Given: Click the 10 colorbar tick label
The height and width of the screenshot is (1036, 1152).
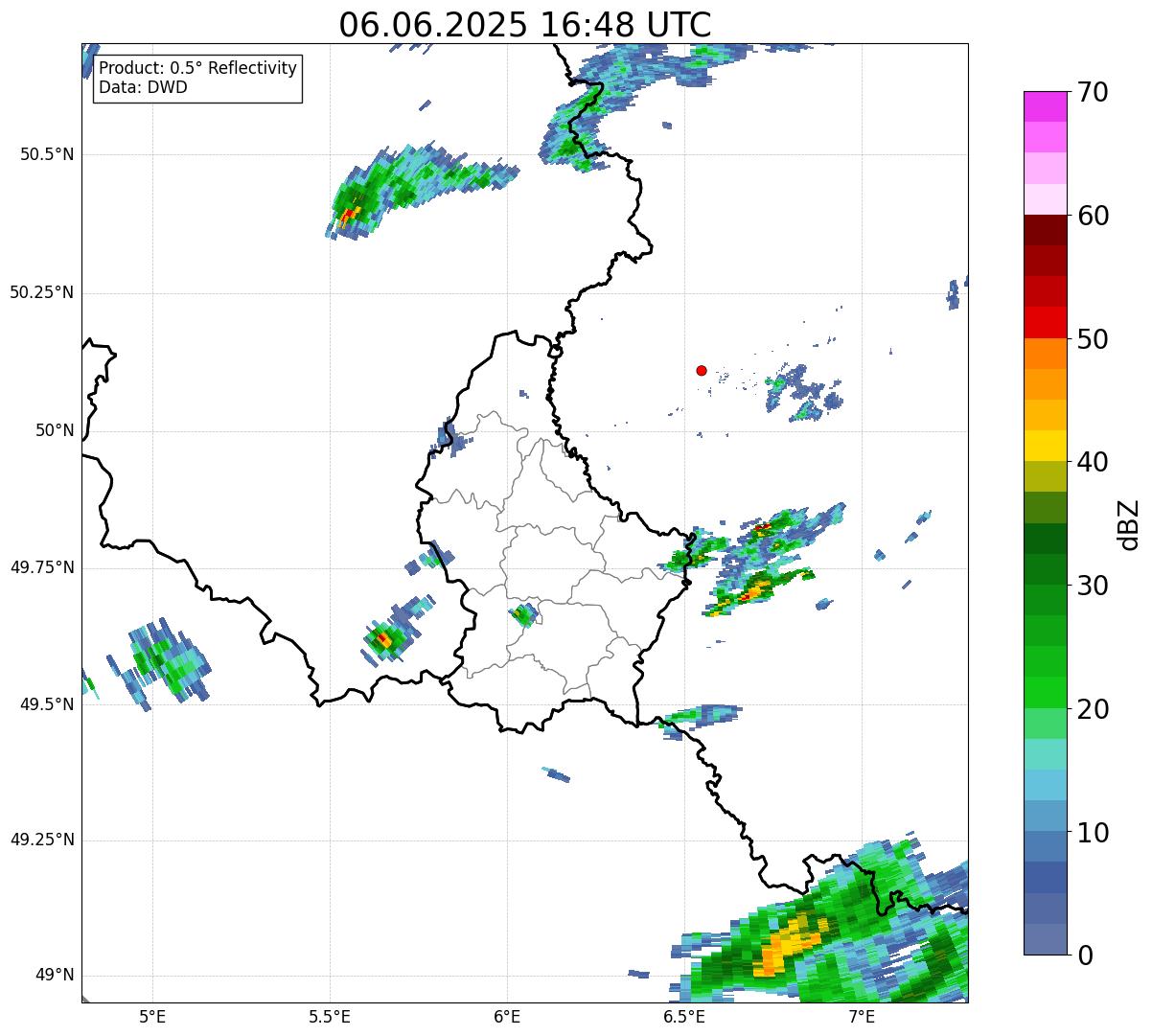Looking at the screenshot, I should click(1093, 833).
